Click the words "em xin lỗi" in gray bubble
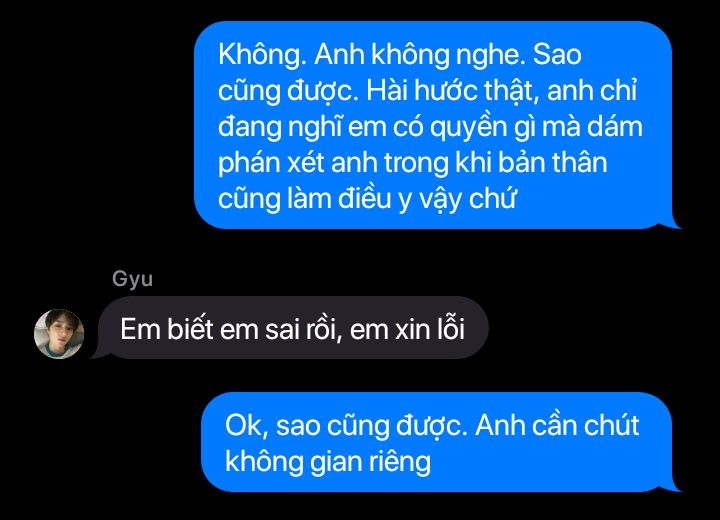The image size is (720, 520). pyautogui.click(x=407, y=329)
